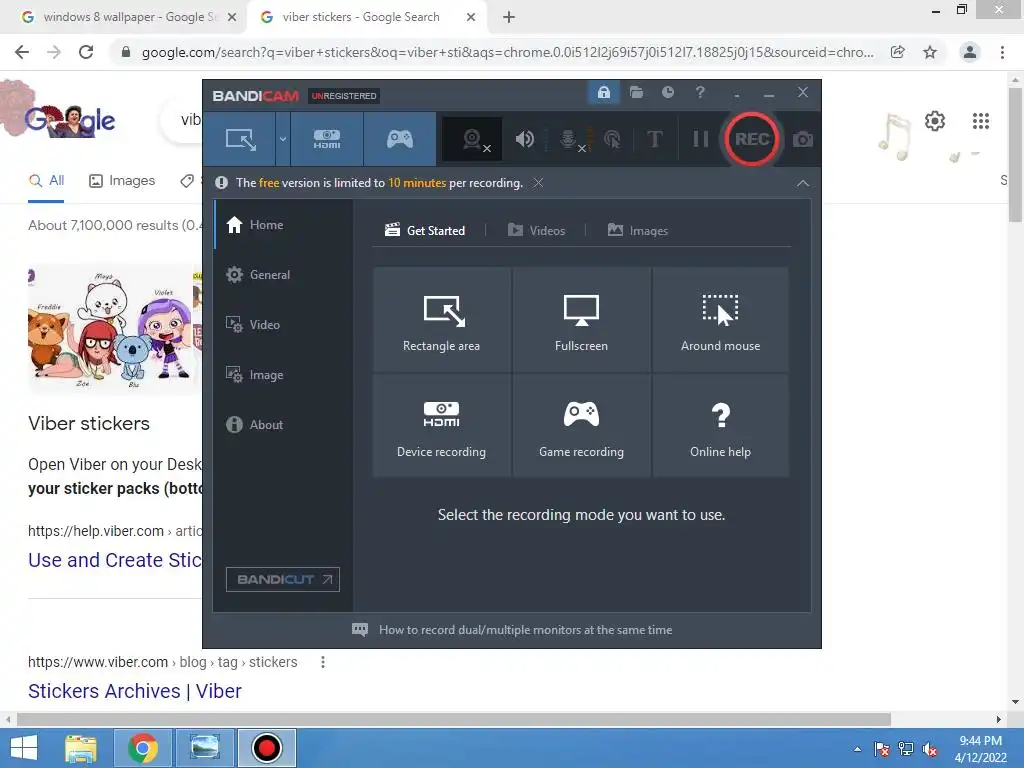Select the All results filter on Google
Screen dimensions: 1024x768
tap(46, 181)
